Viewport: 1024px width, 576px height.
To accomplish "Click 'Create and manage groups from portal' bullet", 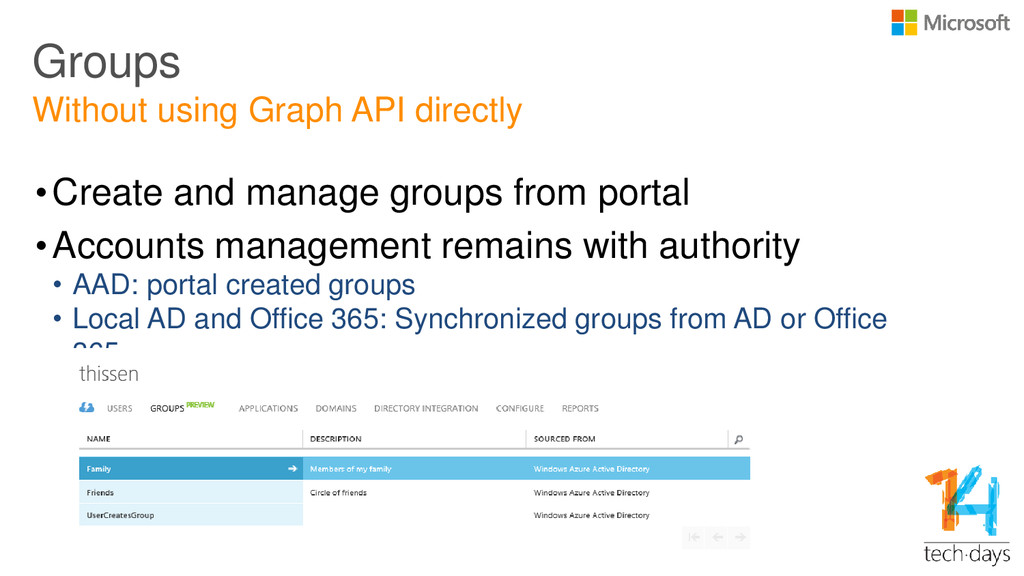I will click(x=370, y=194).
